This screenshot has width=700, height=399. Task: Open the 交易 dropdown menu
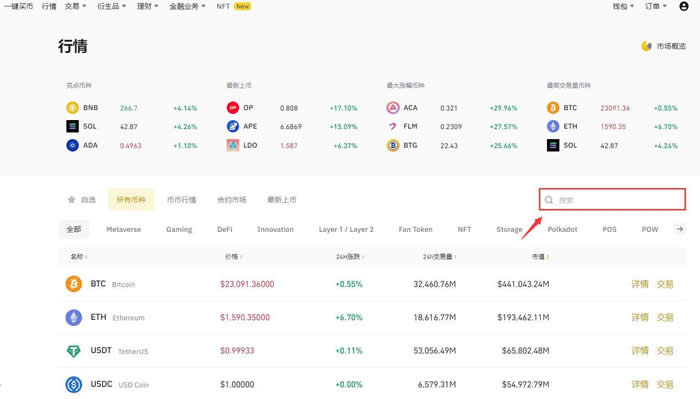tap(75, 6)
